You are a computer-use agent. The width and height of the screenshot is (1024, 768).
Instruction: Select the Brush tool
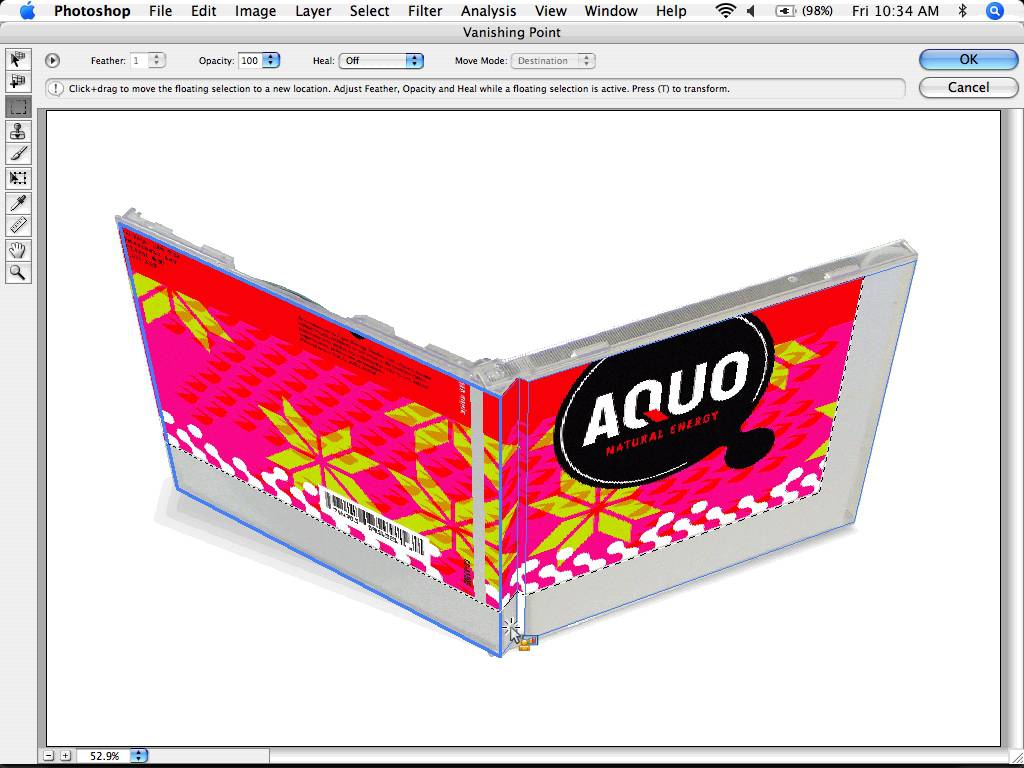click(18, 154)
